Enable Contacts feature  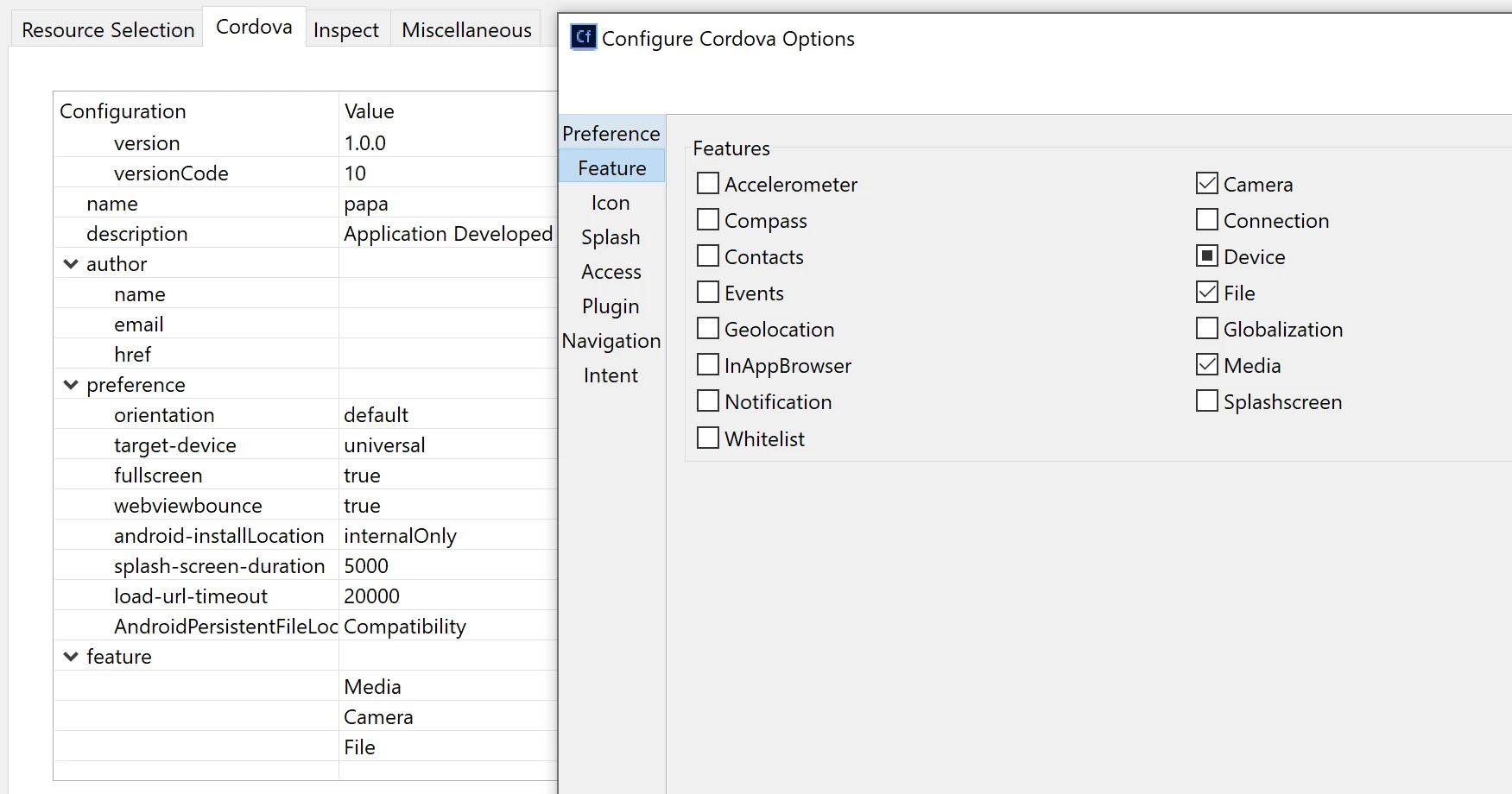coord(708,255)
